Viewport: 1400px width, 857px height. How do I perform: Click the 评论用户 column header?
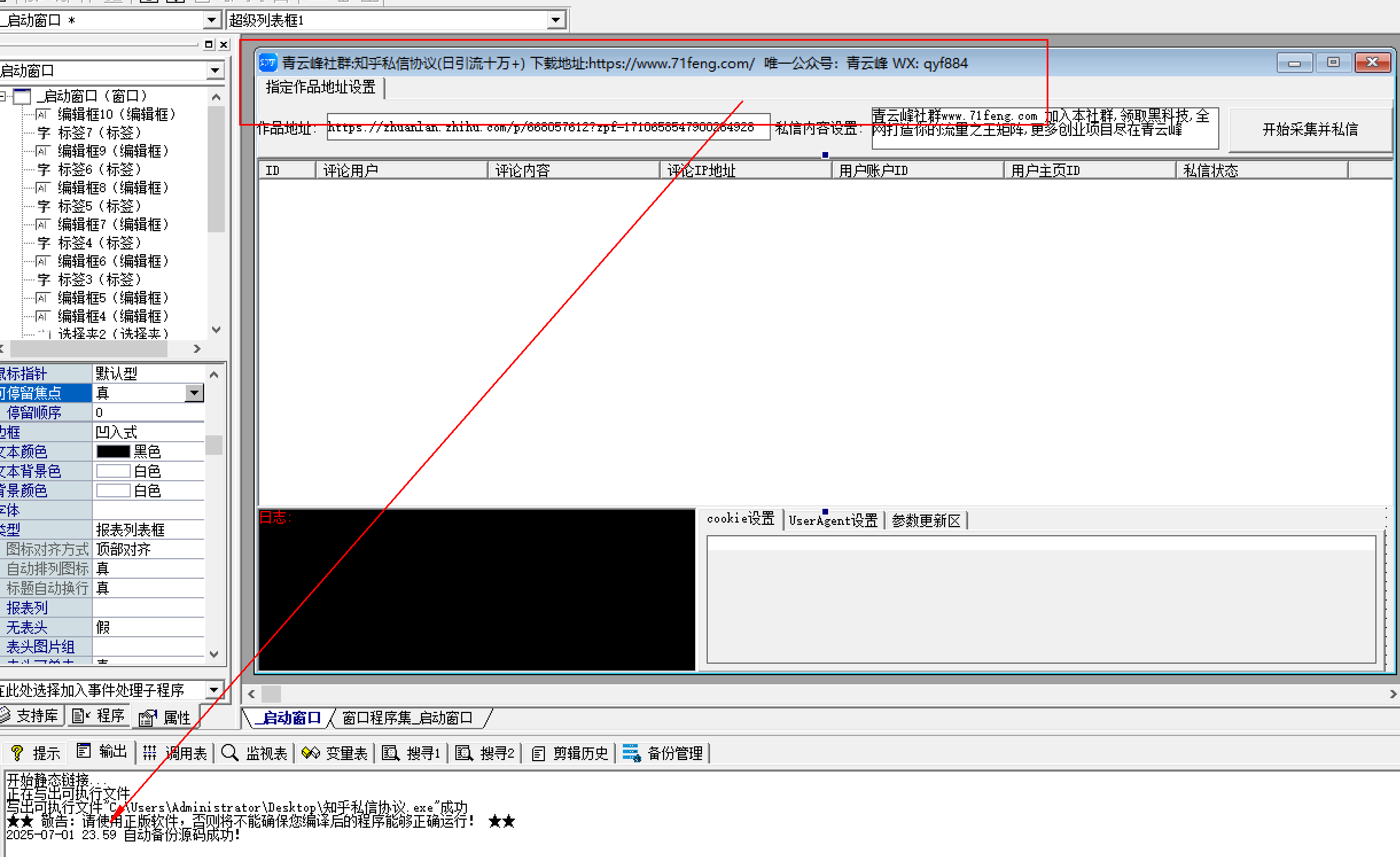pos(401,170)
